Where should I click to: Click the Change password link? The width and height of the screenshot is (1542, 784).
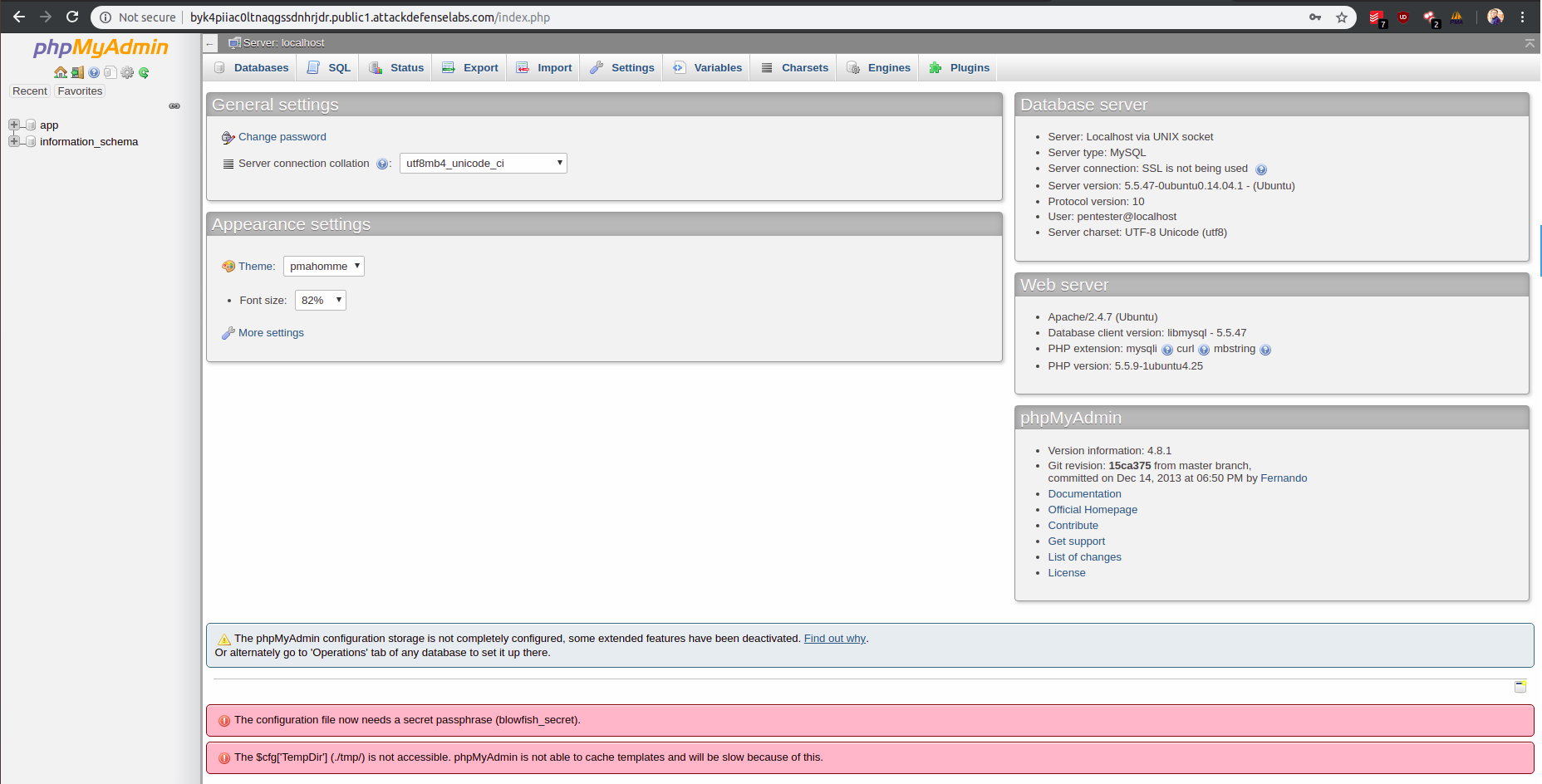pos(282,137)
